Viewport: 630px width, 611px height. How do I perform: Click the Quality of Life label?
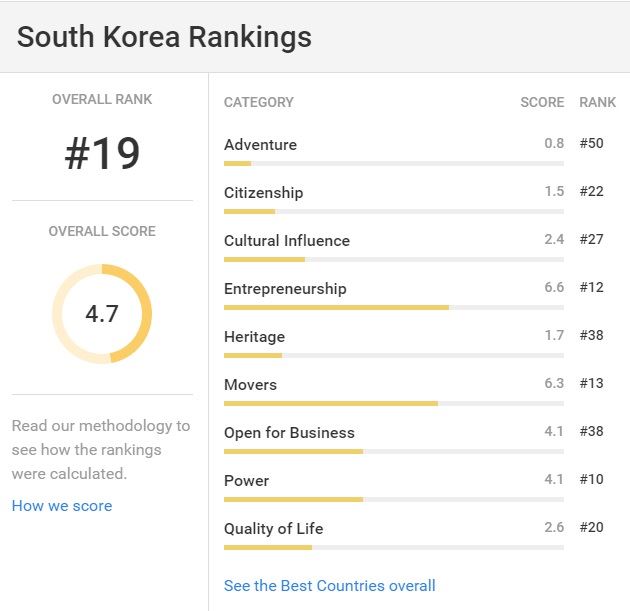(x=273, y=529)
